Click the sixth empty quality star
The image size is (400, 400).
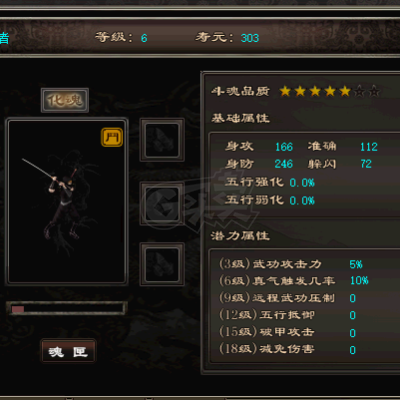pos(359,91)
